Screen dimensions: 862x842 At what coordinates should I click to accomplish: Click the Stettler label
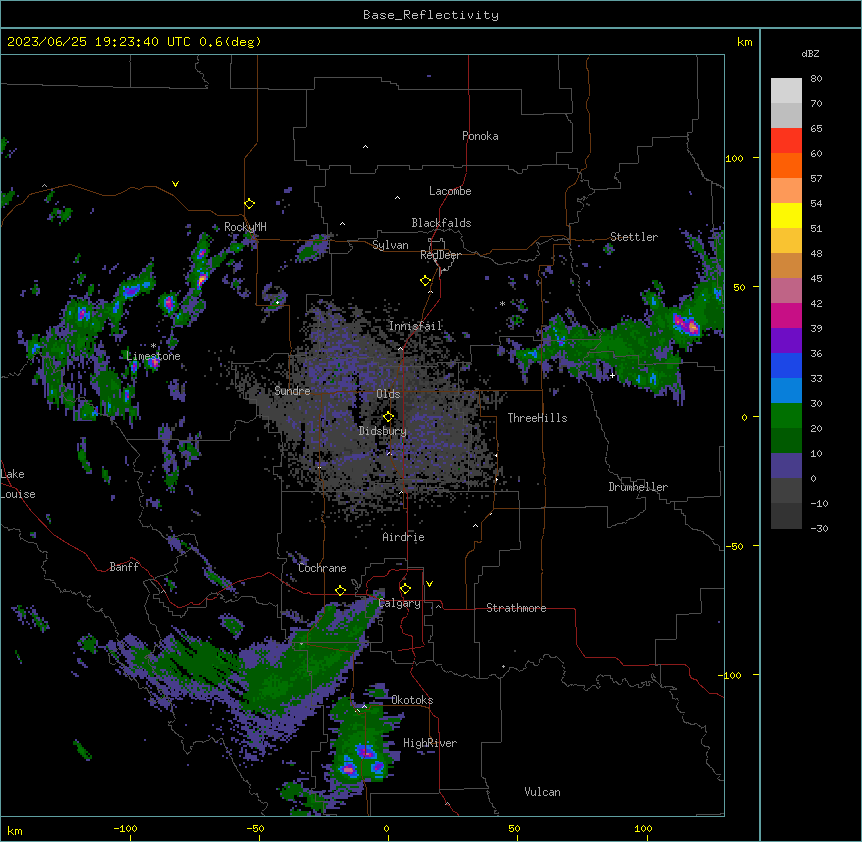coord(634,237)
